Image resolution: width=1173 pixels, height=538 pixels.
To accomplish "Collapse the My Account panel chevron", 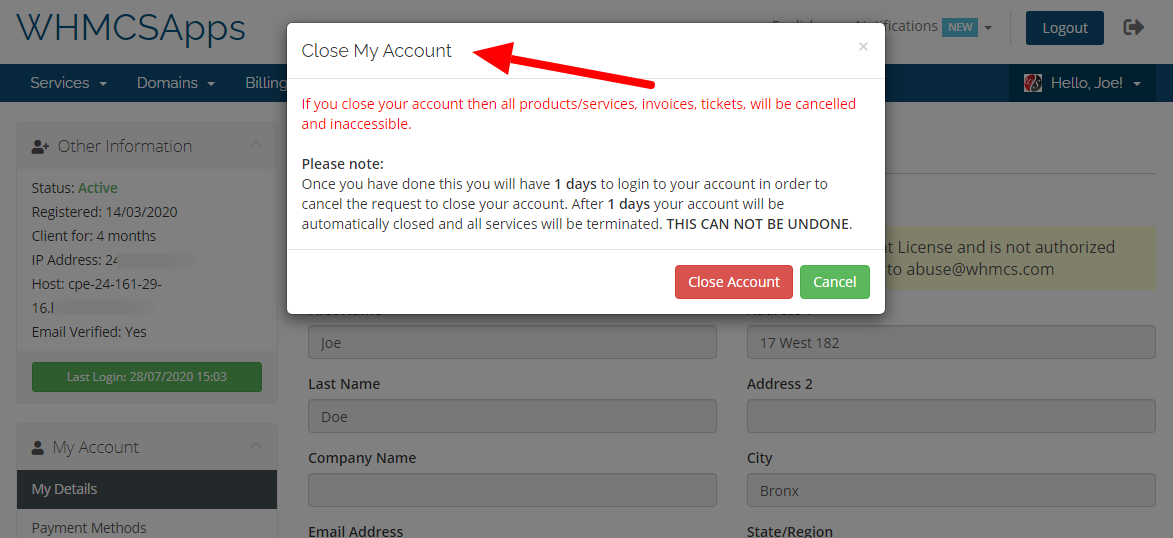I will (x=256, y=445).
